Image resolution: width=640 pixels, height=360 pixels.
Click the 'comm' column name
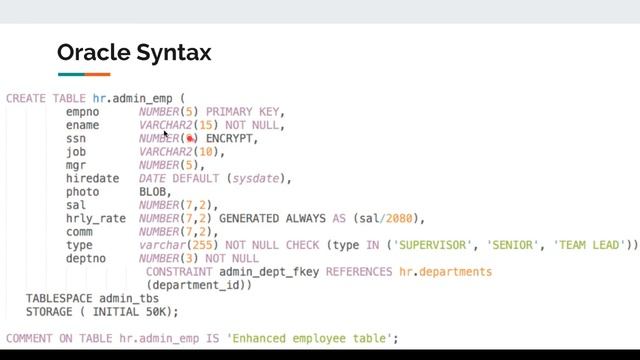click(79, 232)
